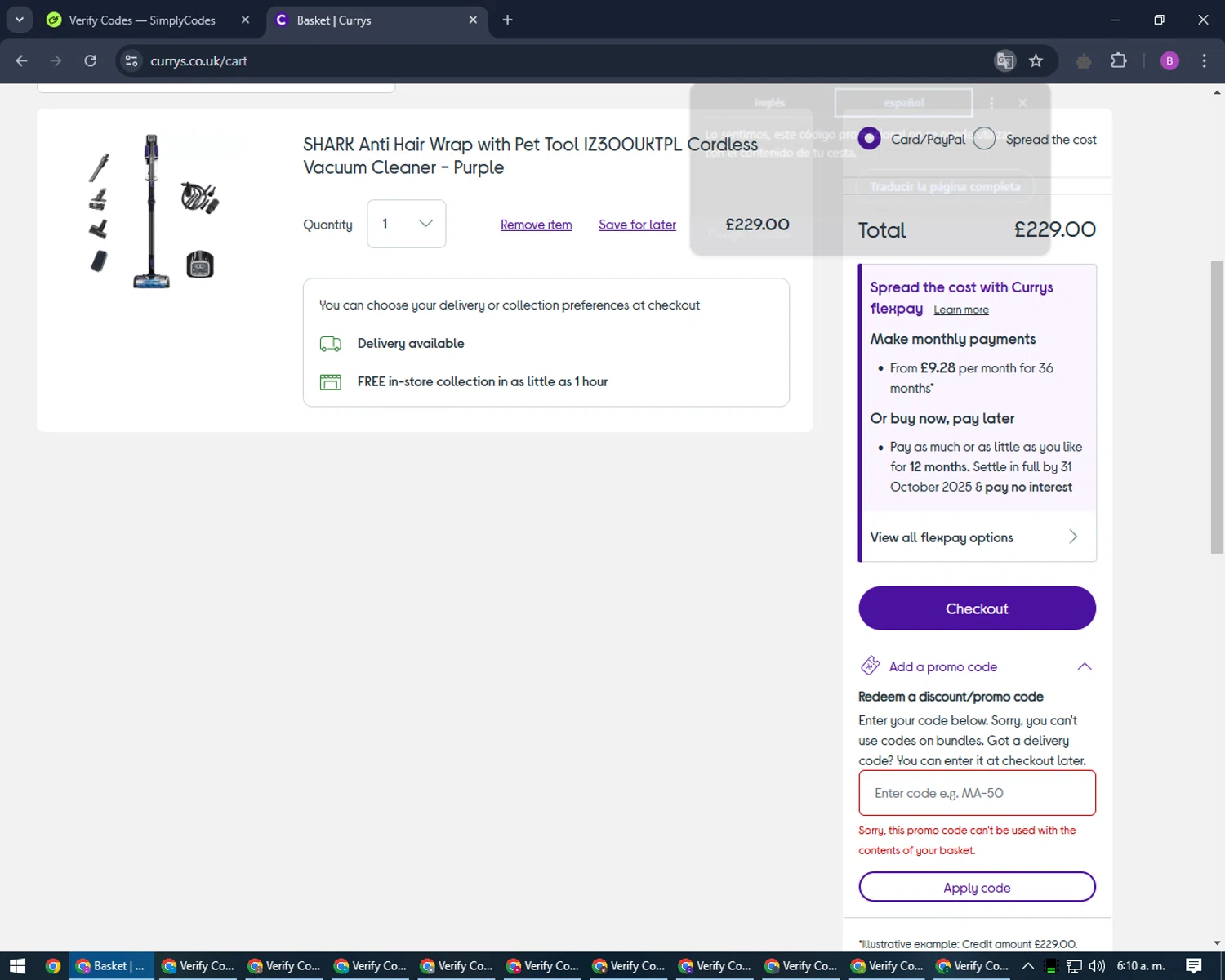Switch to Basket | ... taskbar window
Screen dimensions: 1225x980
pyautogui.click(x=111, y=966)
